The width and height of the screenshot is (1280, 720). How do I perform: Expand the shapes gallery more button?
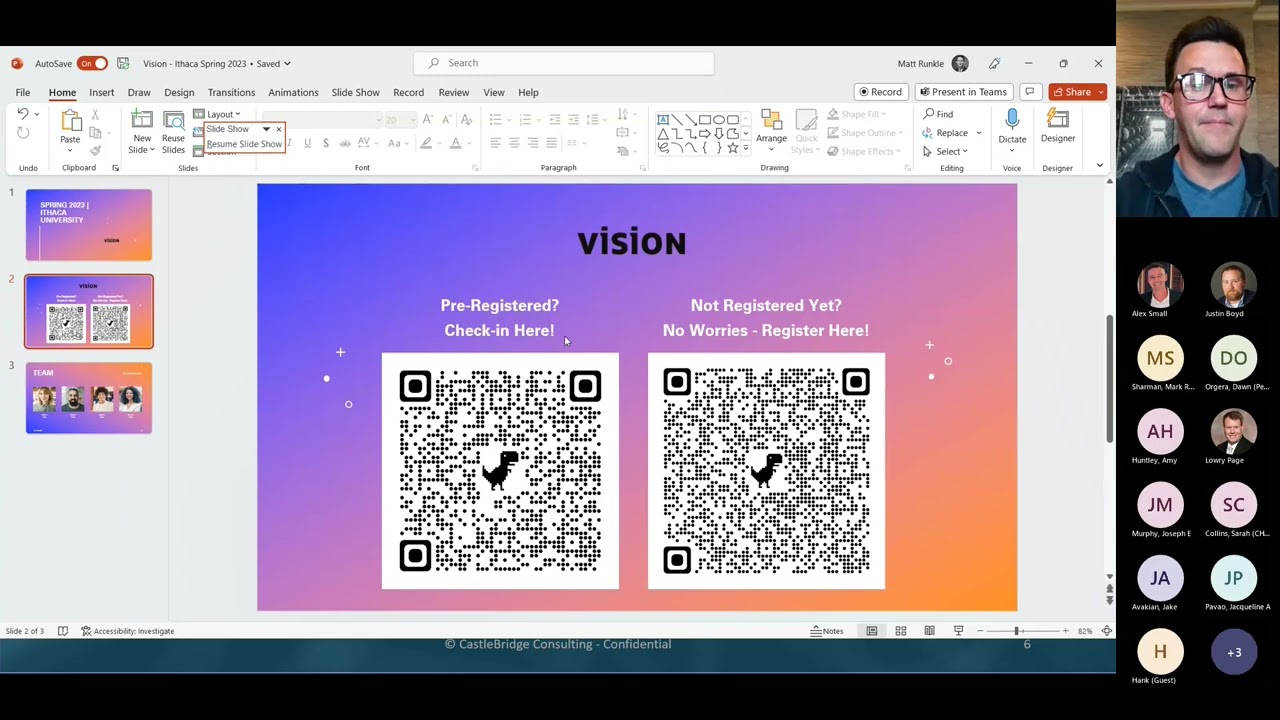click(x=746, y=148)
